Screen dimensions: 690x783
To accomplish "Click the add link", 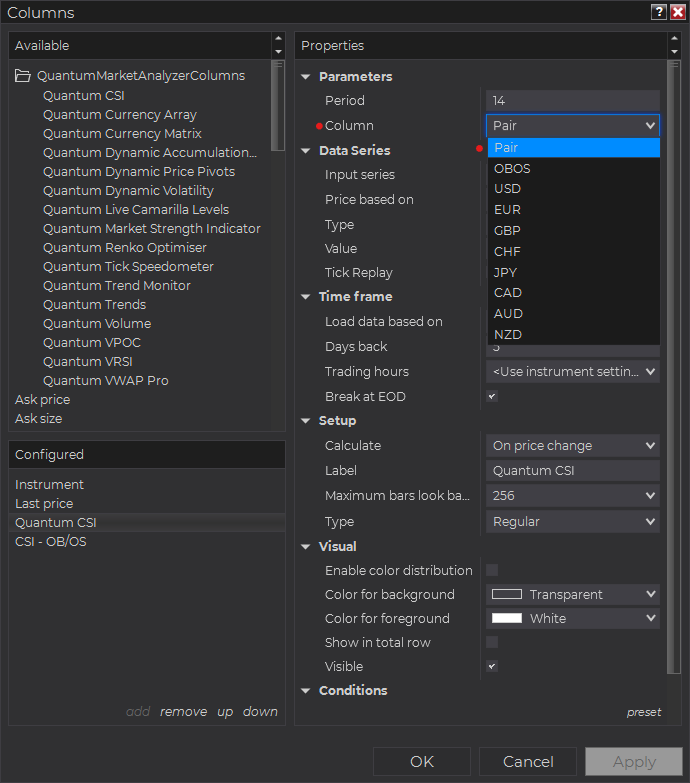I will (x=138, y=712).
